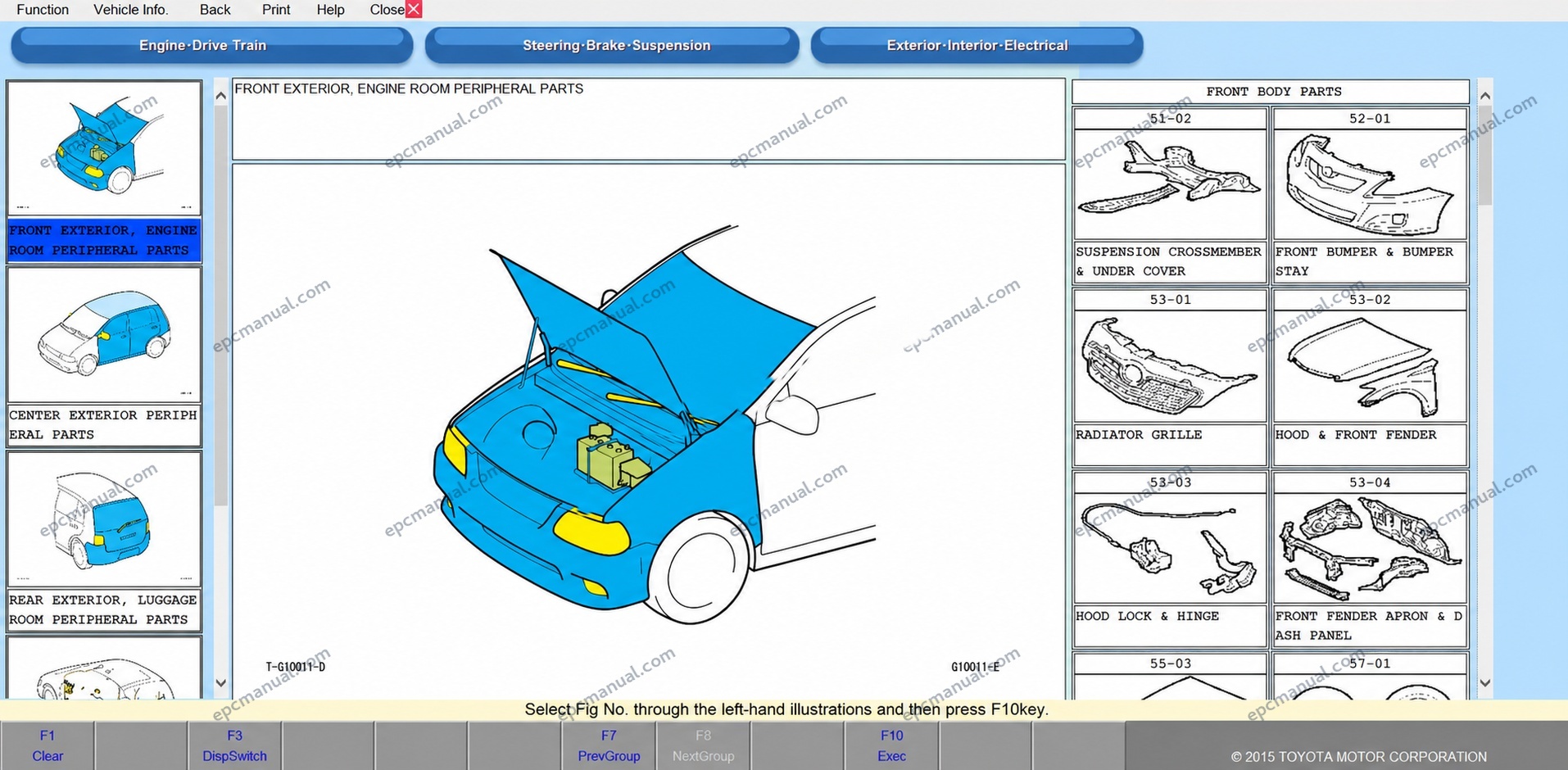1568x770 pixels.
Task: Click Rear Exterior Luggage Room label
Action: tap(104, 609)
